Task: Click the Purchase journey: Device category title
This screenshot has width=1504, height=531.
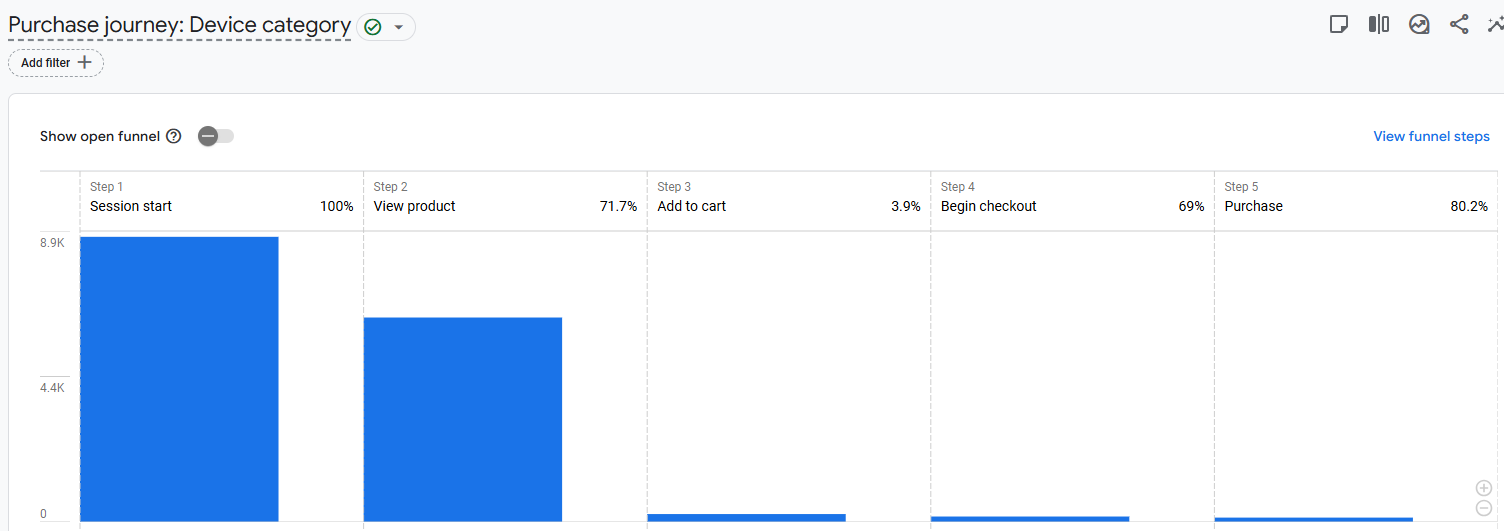Action: pos(179,26)
